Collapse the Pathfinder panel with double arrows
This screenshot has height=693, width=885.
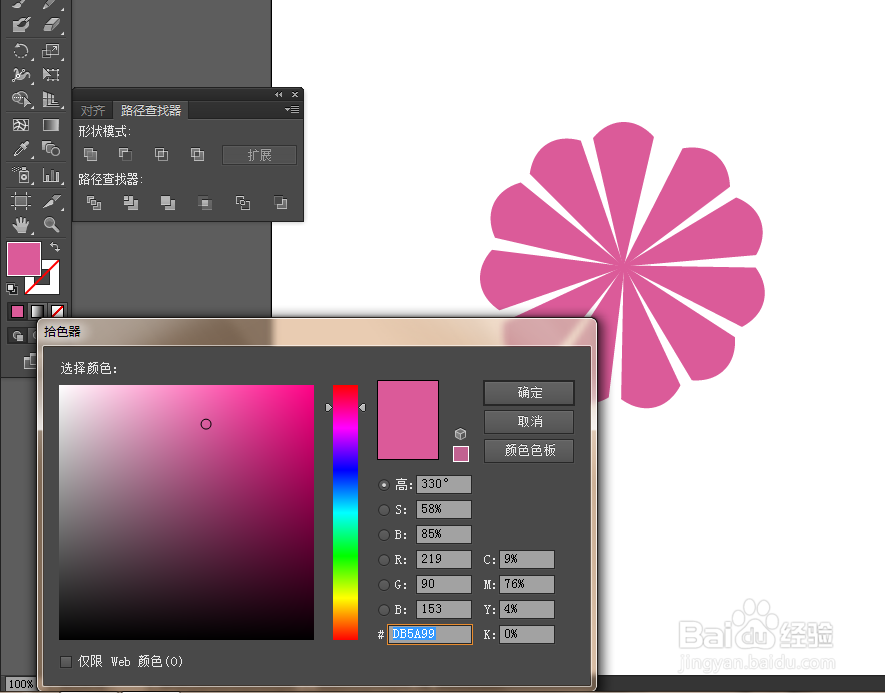[279, 94]
